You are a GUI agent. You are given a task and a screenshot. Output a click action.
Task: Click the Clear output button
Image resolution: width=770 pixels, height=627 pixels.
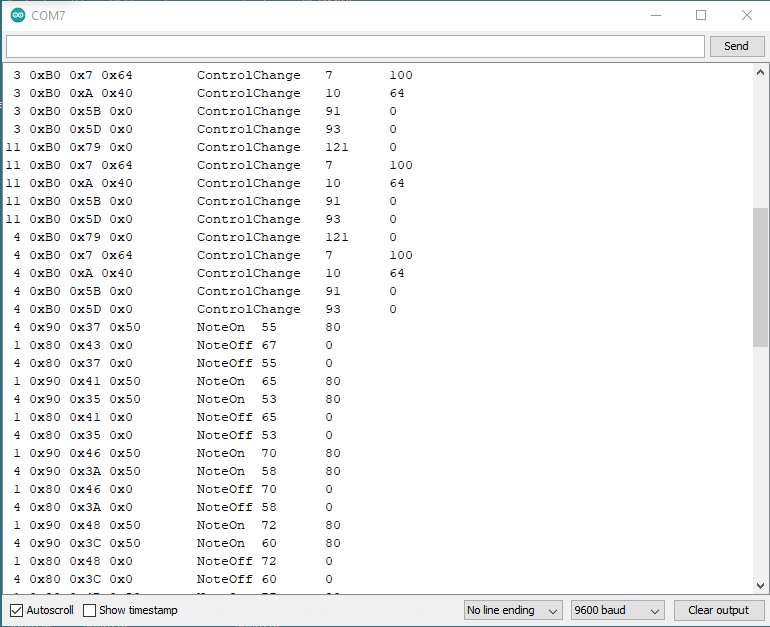(x=717, y=610)
